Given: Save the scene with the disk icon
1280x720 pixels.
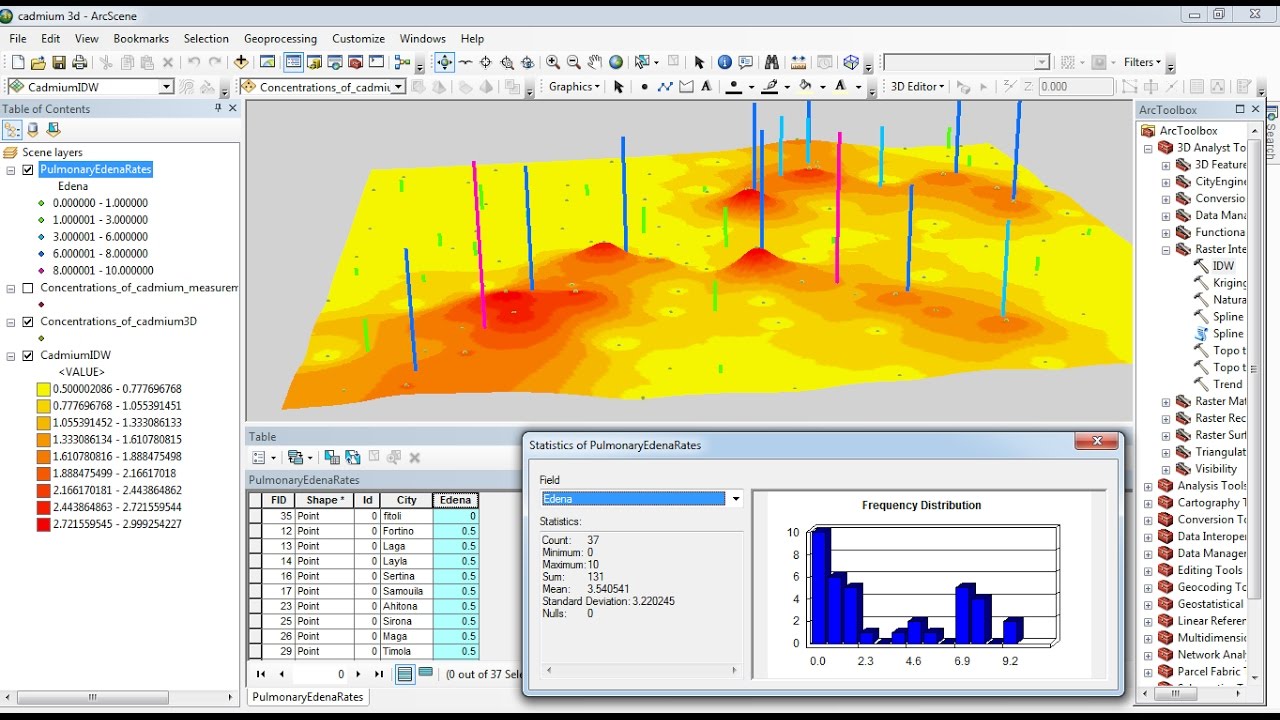Looking at the screenshot, I should 59,62.
